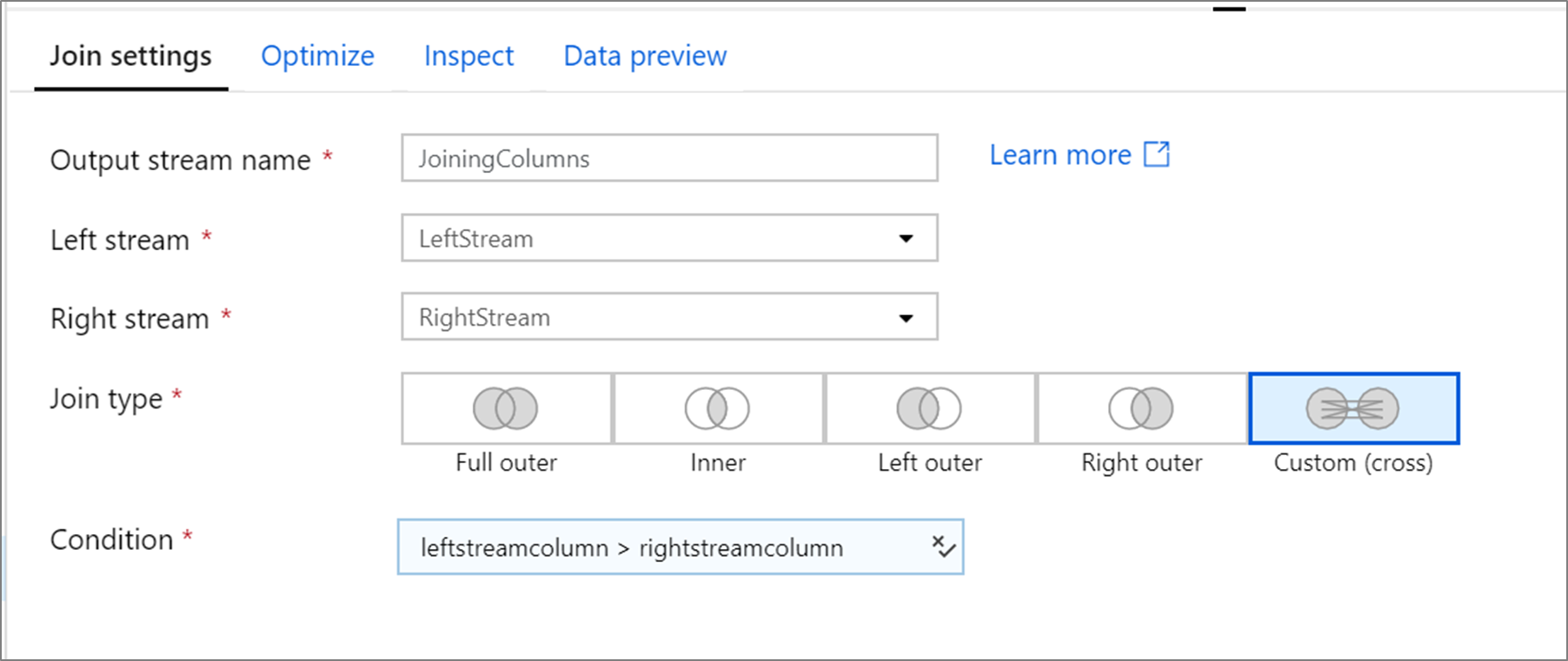Click the Custom (cross) join icon
Screen dimensions: 1568x661
click(x=1352, y=408)
